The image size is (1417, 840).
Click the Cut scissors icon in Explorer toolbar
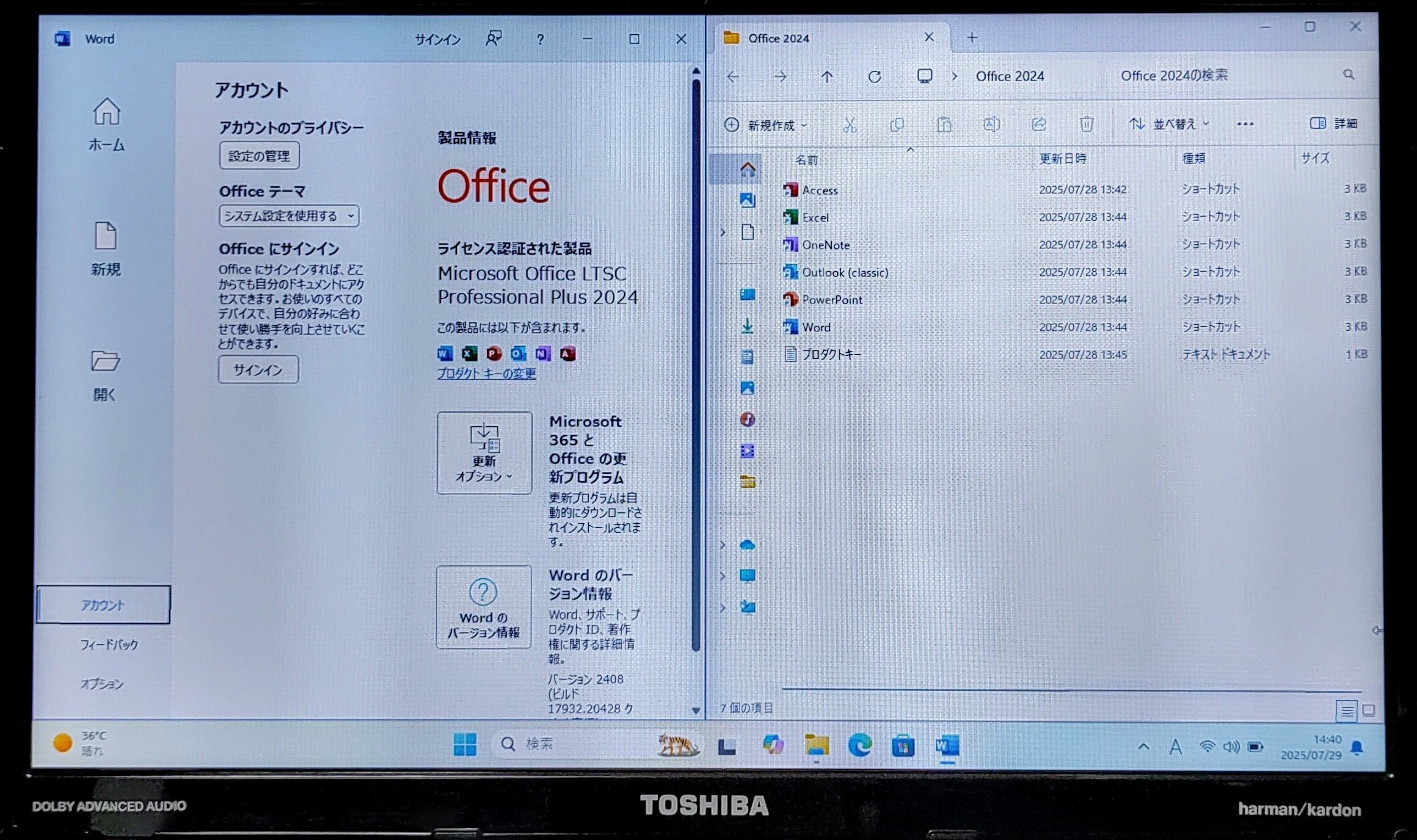point(849,125)
